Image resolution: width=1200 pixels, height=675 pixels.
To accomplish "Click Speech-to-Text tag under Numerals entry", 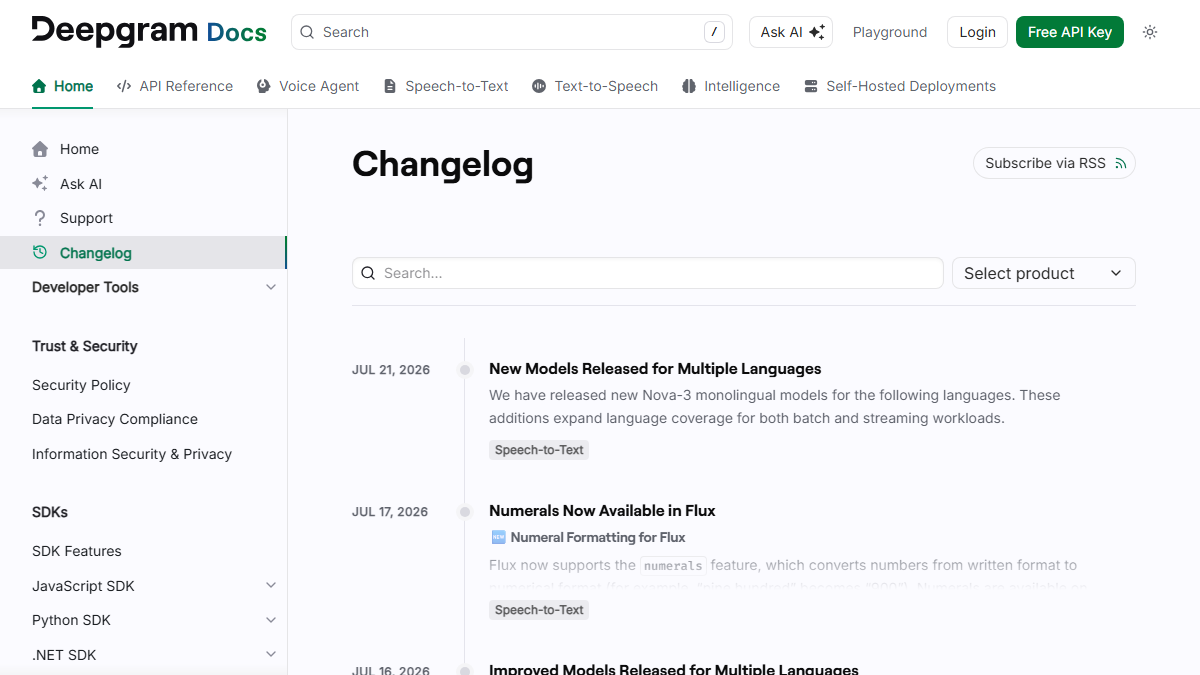I will point(539,610).
